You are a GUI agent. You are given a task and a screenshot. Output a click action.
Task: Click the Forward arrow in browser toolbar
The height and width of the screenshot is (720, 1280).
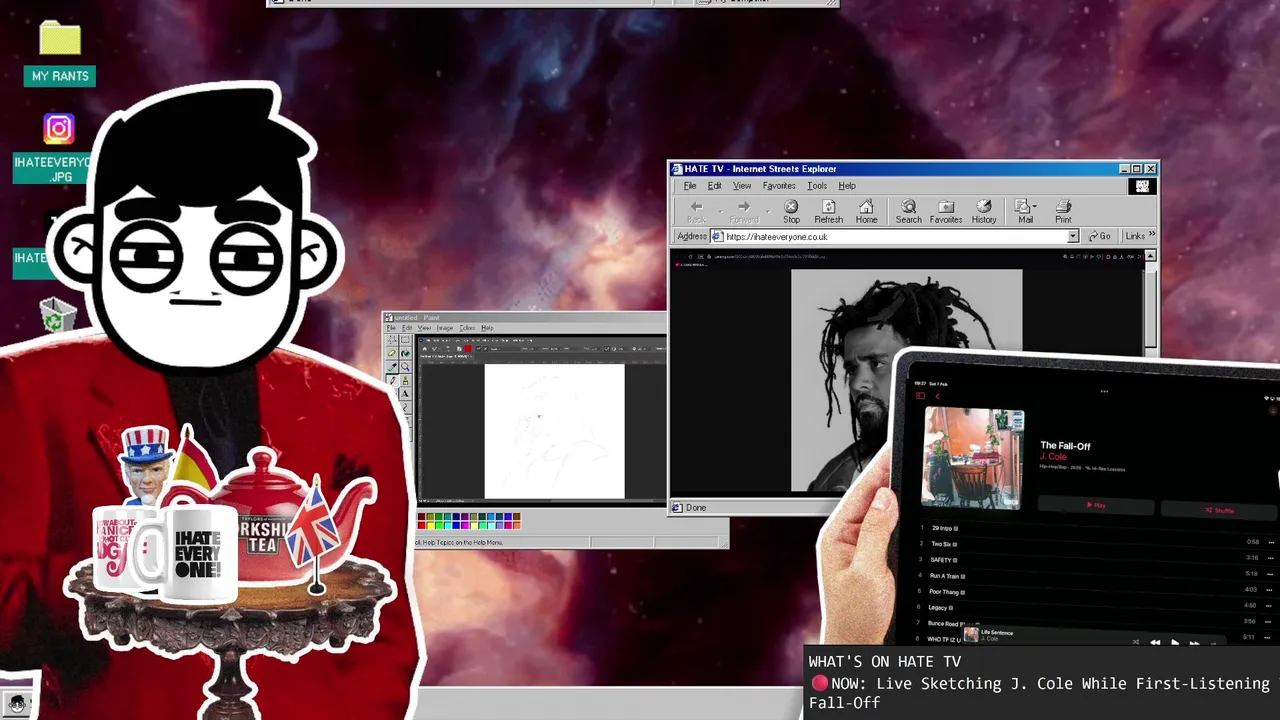point(743,207)
